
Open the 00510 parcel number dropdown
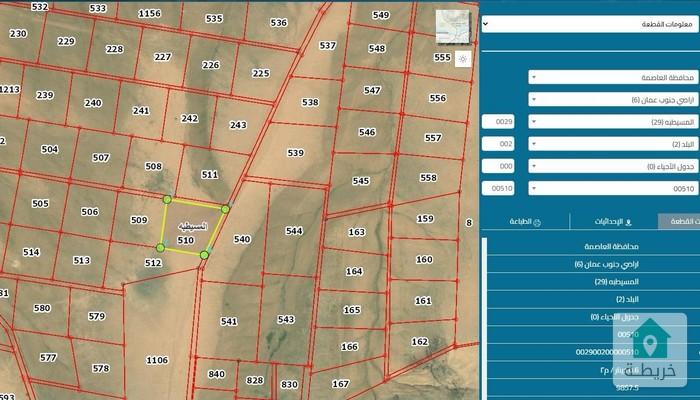click(613, 188)
